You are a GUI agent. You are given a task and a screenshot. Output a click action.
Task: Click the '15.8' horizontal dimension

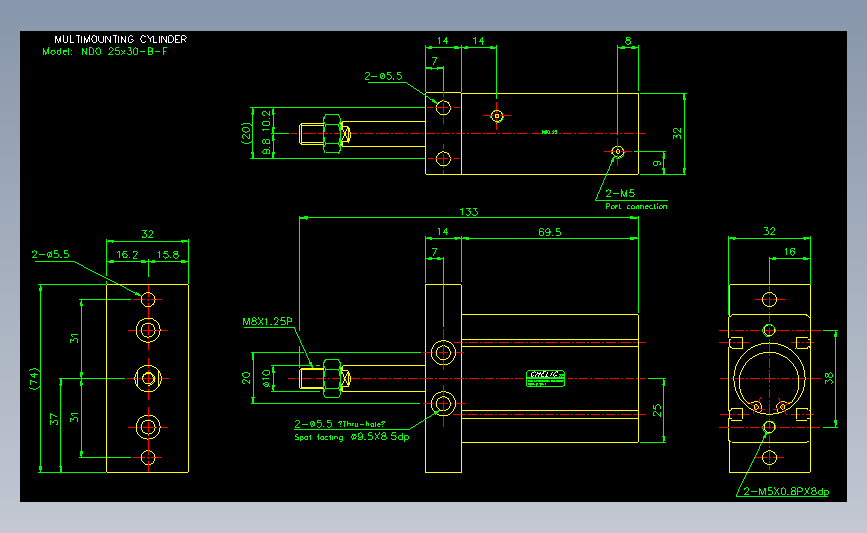tap(168, 254)
